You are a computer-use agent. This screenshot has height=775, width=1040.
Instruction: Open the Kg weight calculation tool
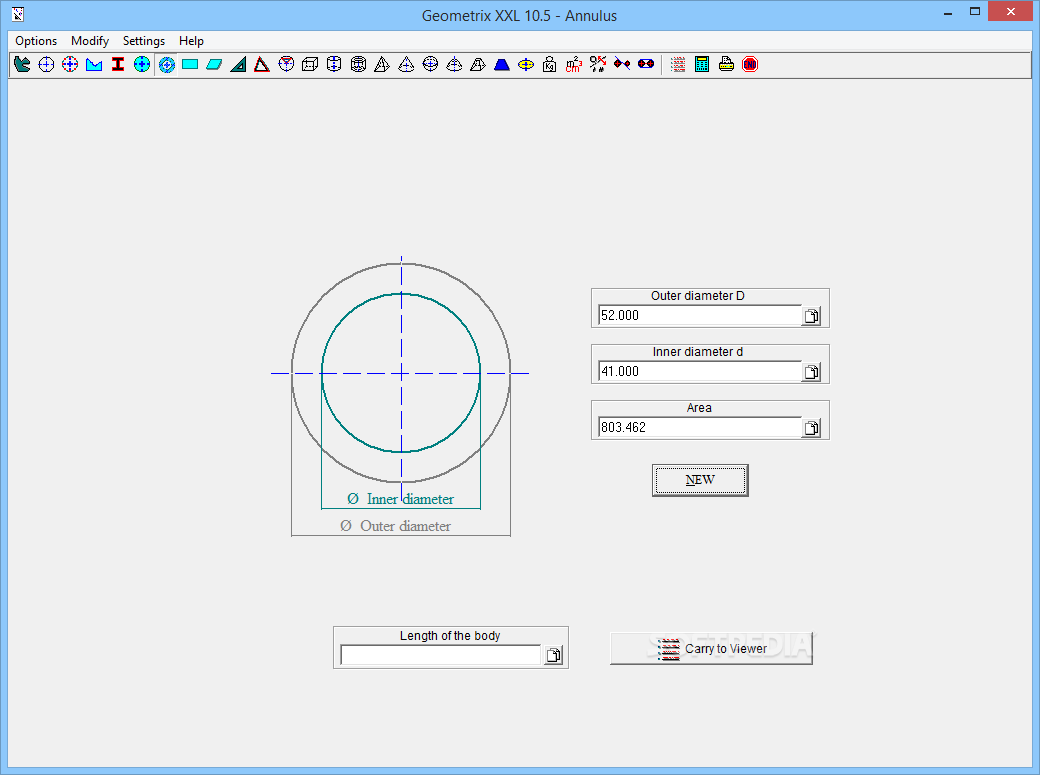[x=550, y=64]
